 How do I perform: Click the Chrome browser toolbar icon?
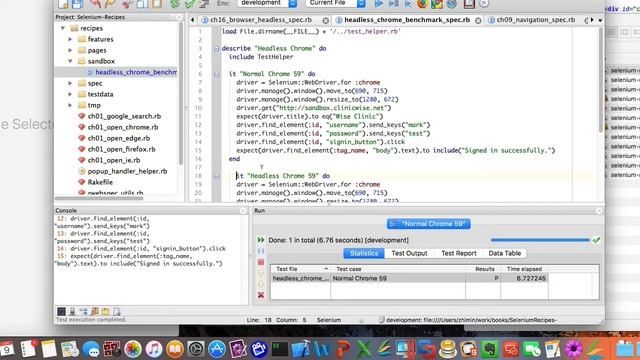(x=437, y=4)
